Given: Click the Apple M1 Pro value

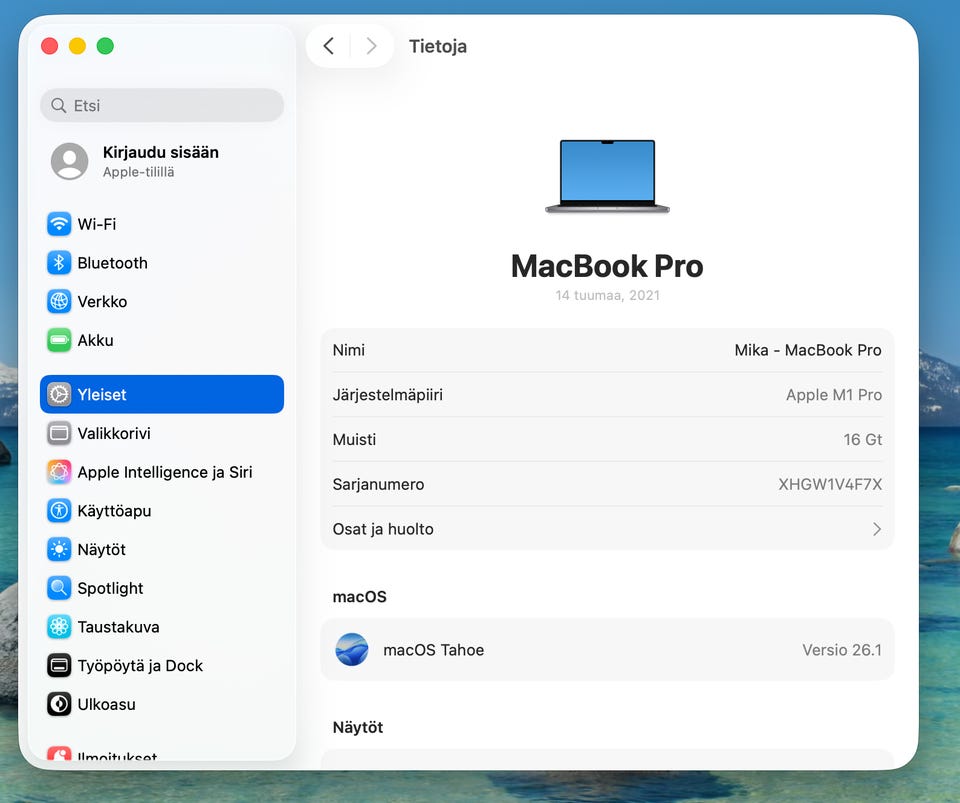Looking at the screenshot, I should pos(834,395).
